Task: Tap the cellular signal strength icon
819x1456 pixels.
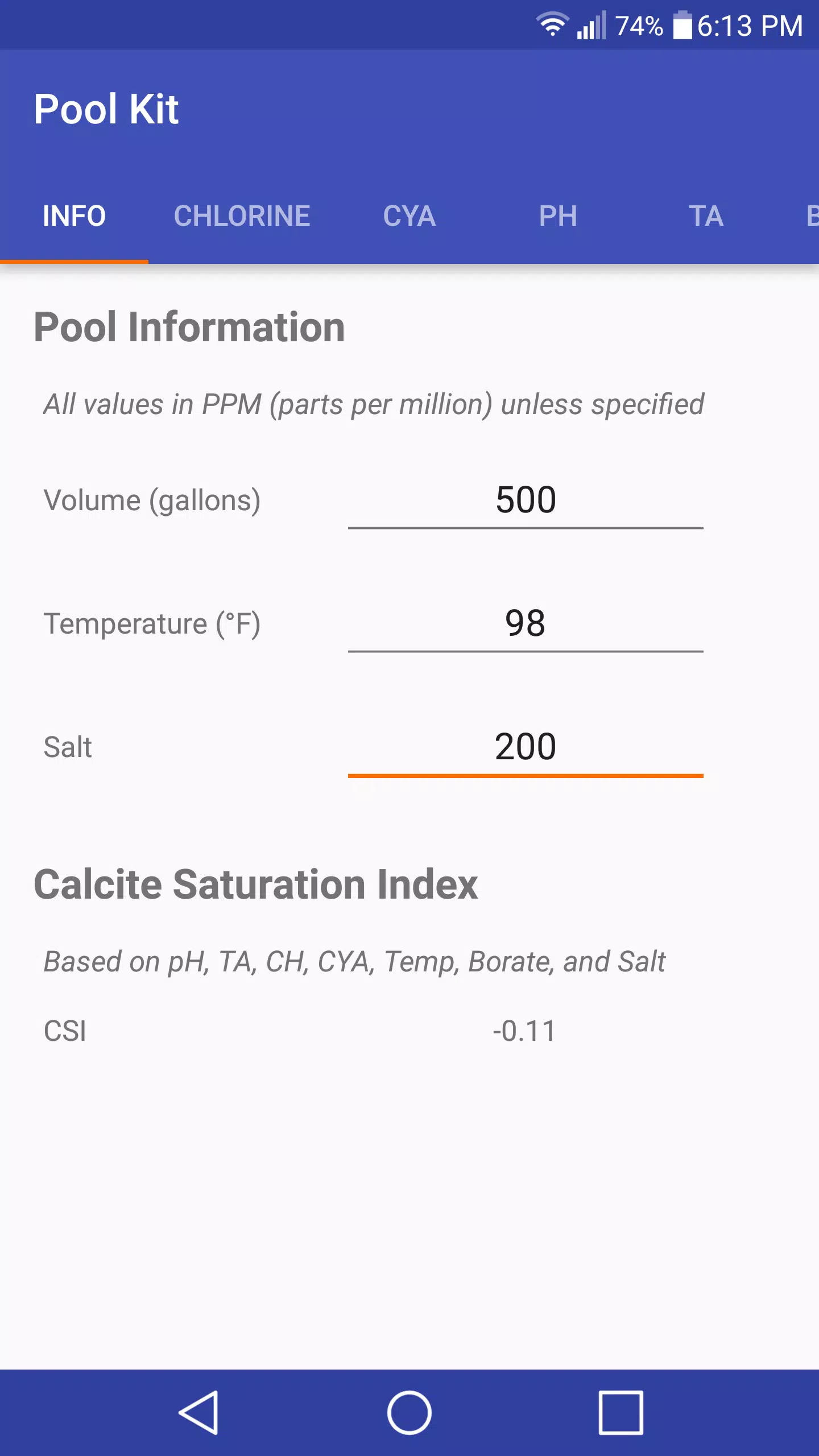Action: pos(591,26)
